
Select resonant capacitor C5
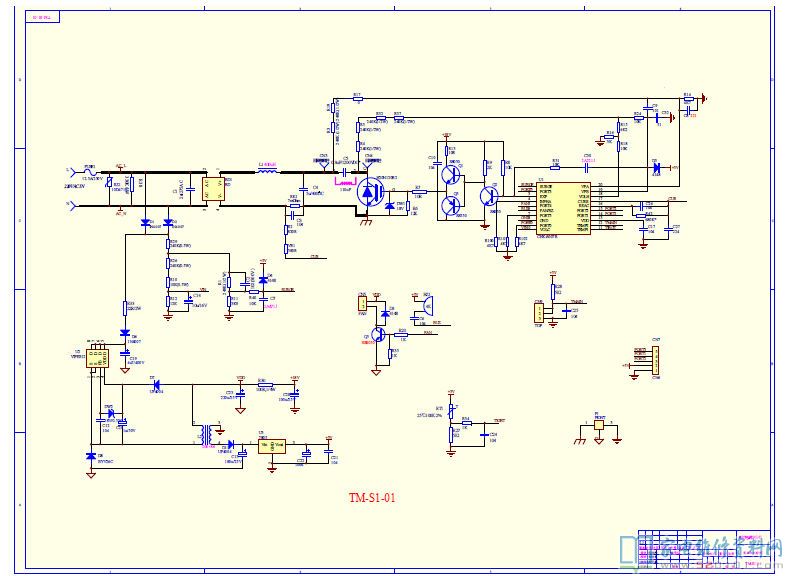(x=345, y=172)
